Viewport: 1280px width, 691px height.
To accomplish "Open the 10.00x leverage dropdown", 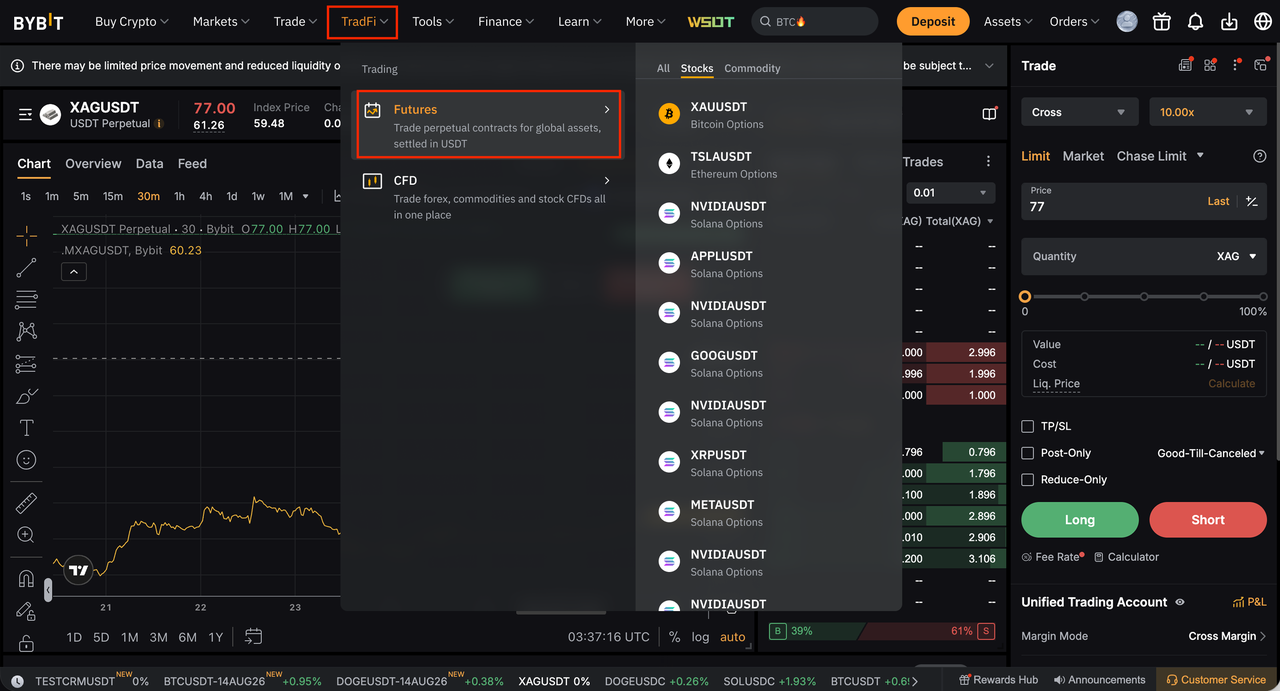I will pyautogui.click(x=1207, y=112).
